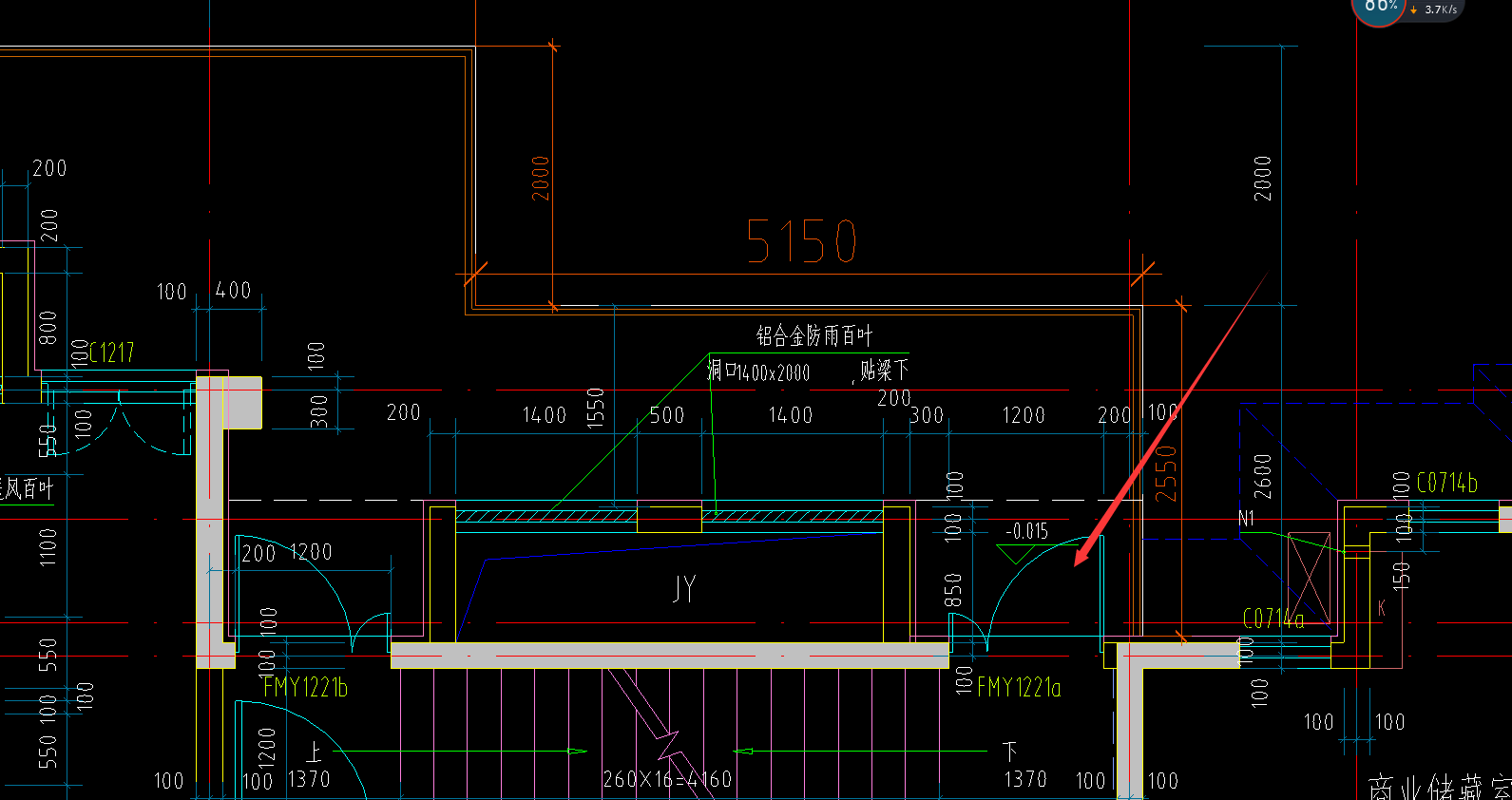Select the 850 vertical dimension text
Screen dimensions: 1512x800
click(x=953, y=590)
